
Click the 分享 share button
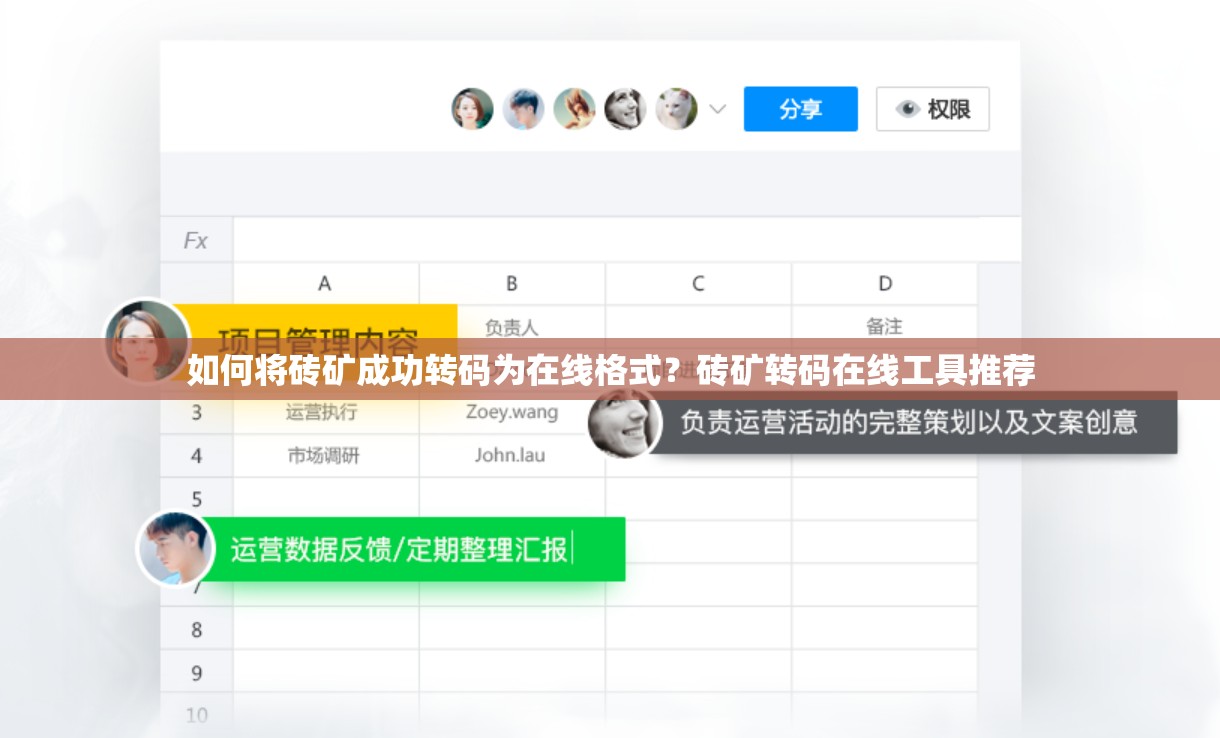(x=800, y=109)
